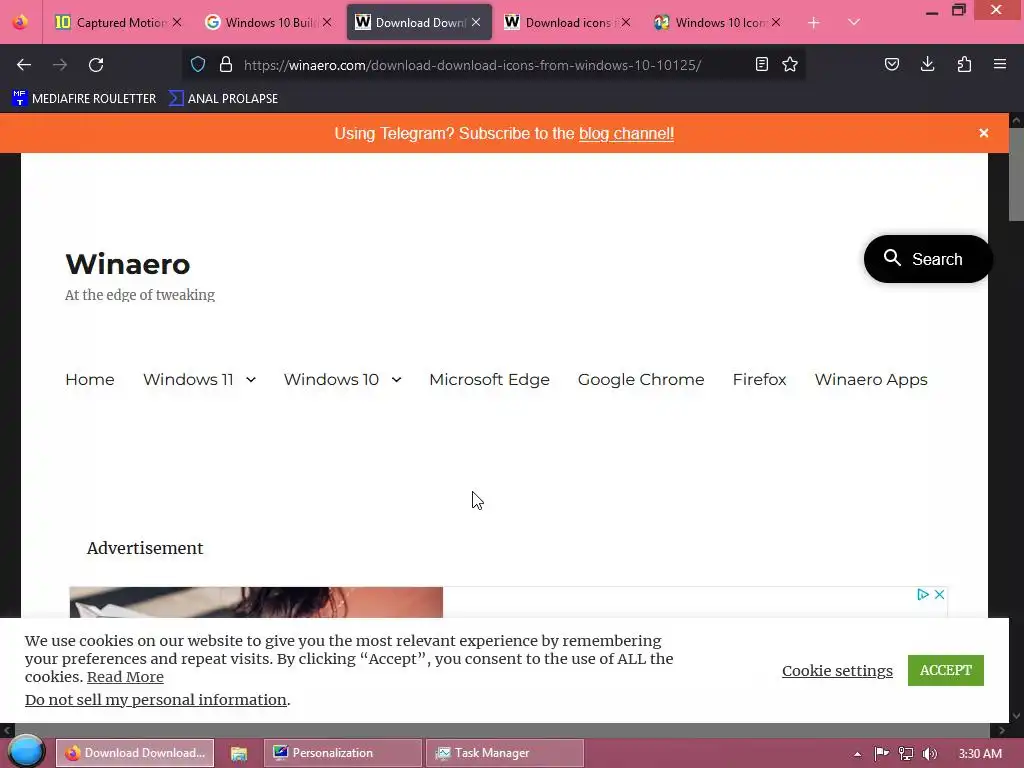Open the Read More cookie link
Image resolution: width=1024 pixels, height=768 pixels.
coord(125,677)
